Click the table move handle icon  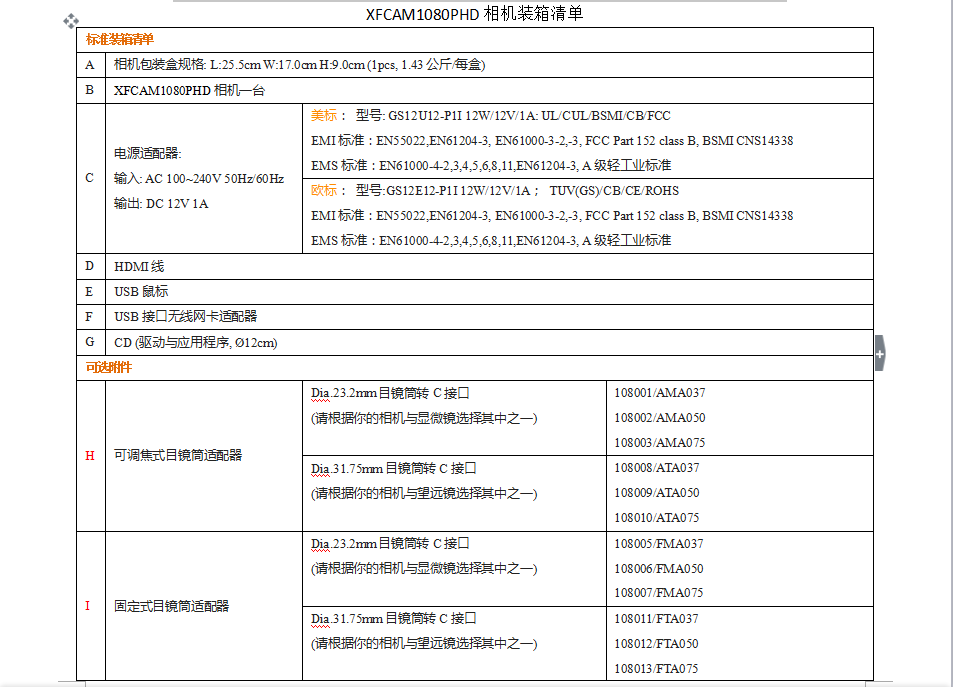coord(71,21)
